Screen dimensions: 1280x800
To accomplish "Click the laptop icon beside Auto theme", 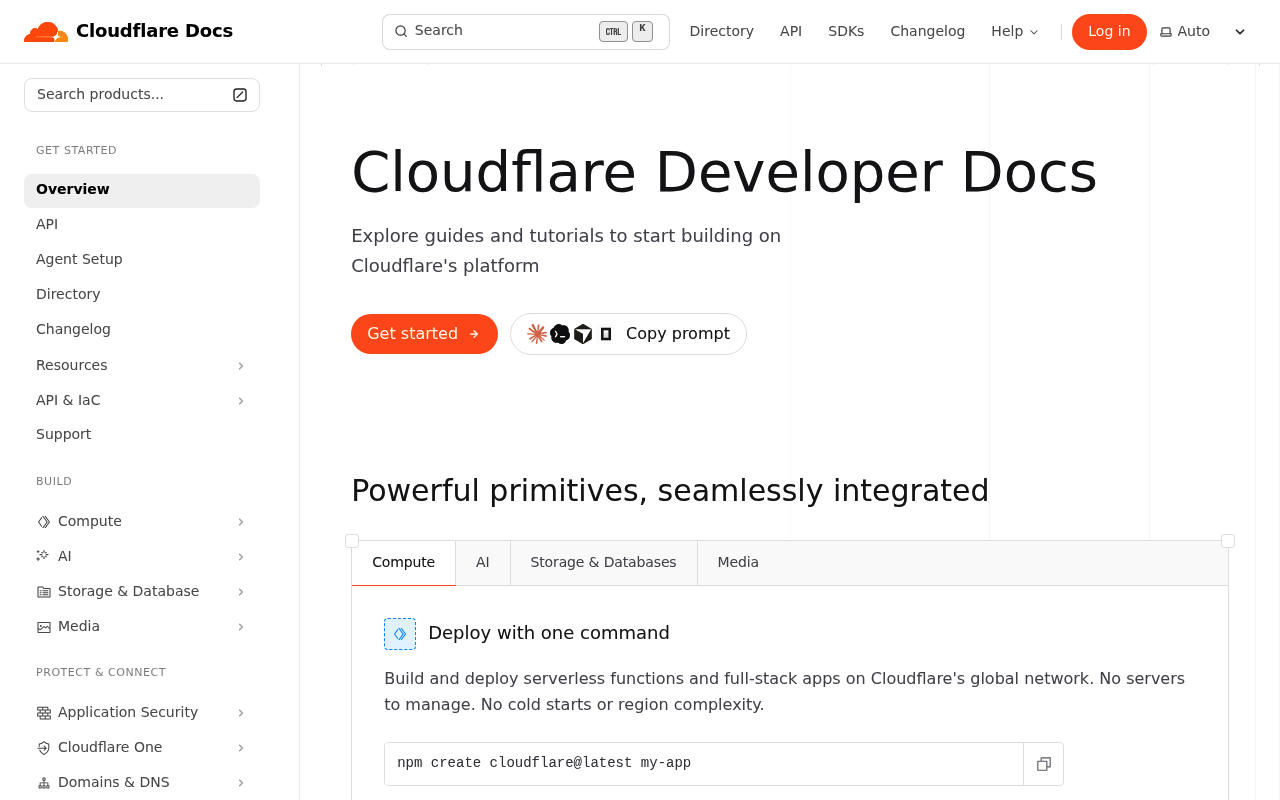I will (1166, 32).
